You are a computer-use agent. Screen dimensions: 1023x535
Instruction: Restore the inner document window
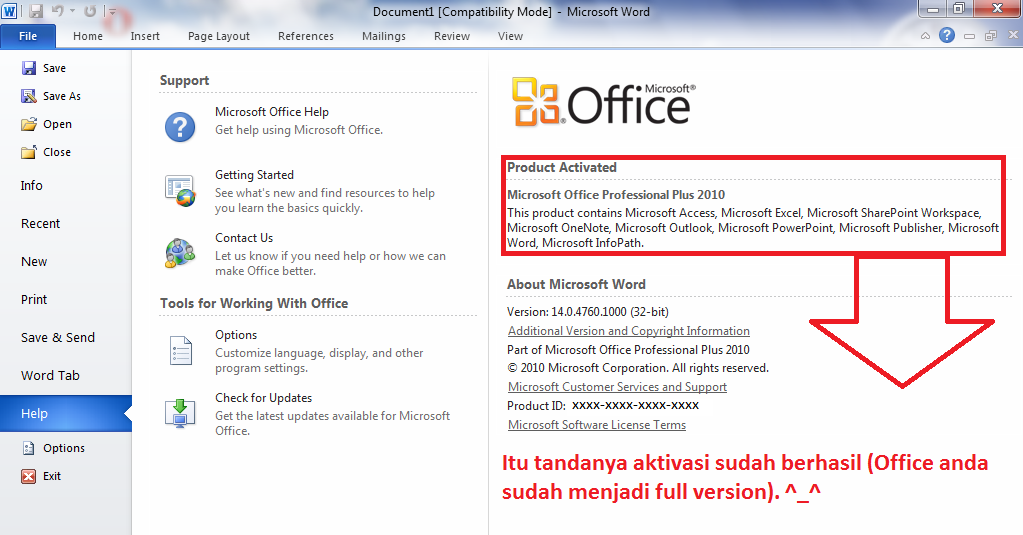click(x=991, y=37)
